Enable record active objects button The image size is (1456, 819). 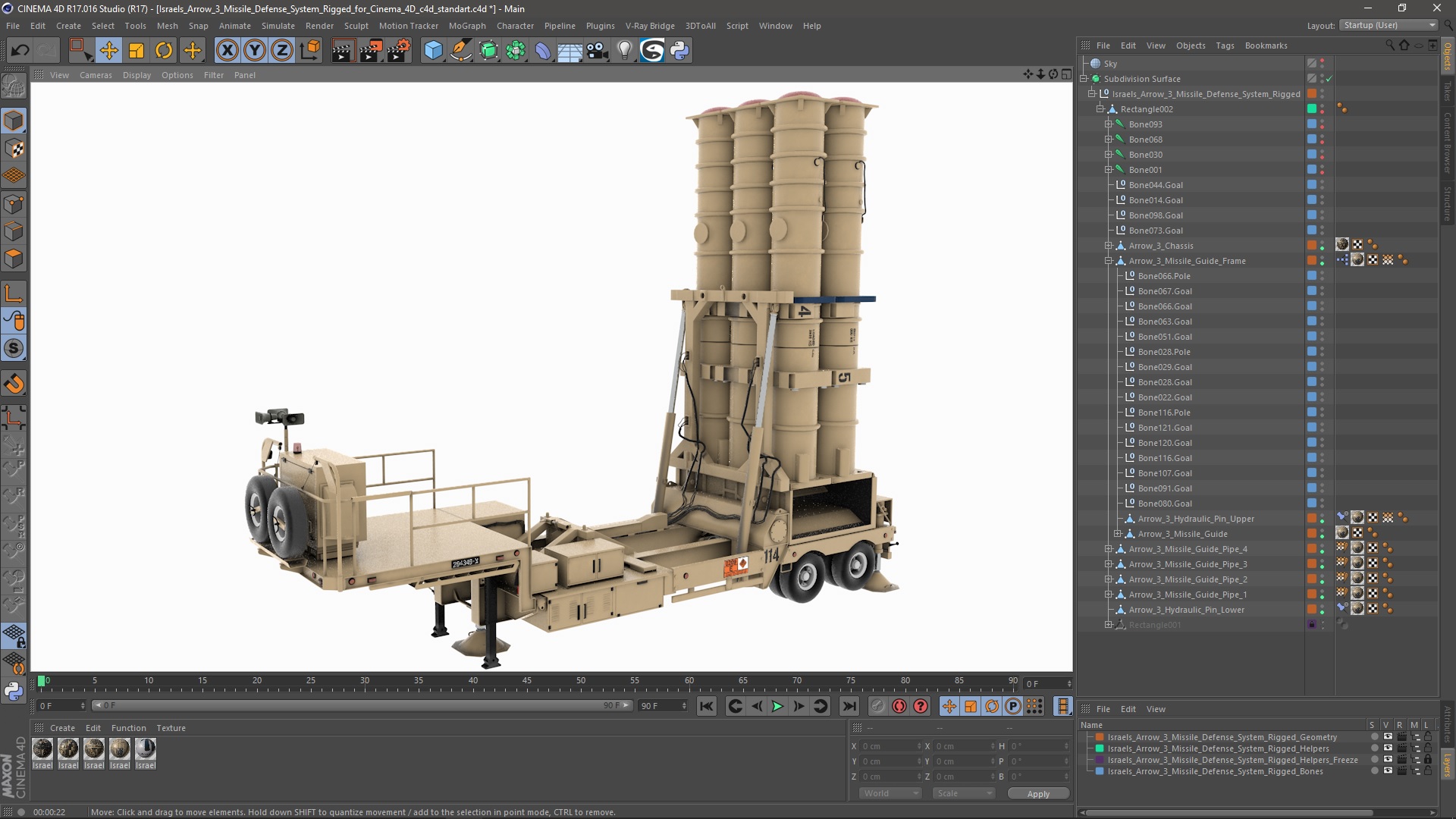tap(877, 707)
